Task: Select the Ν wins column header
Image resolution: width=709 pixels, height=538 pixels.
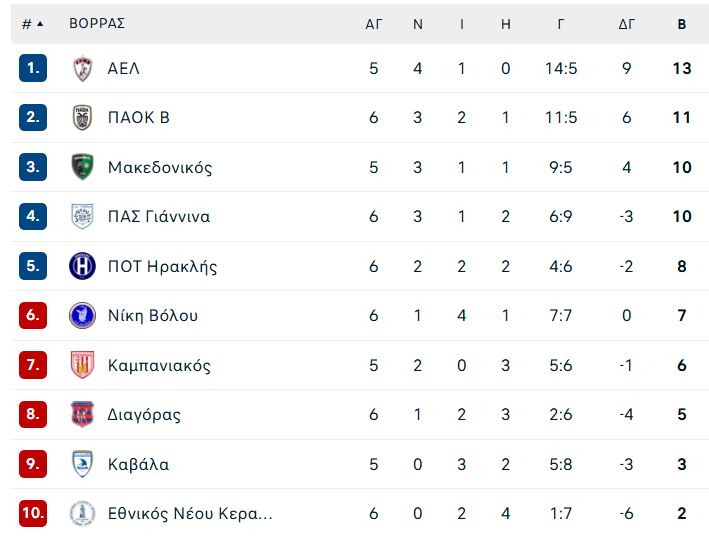Action: pos(418,24)
